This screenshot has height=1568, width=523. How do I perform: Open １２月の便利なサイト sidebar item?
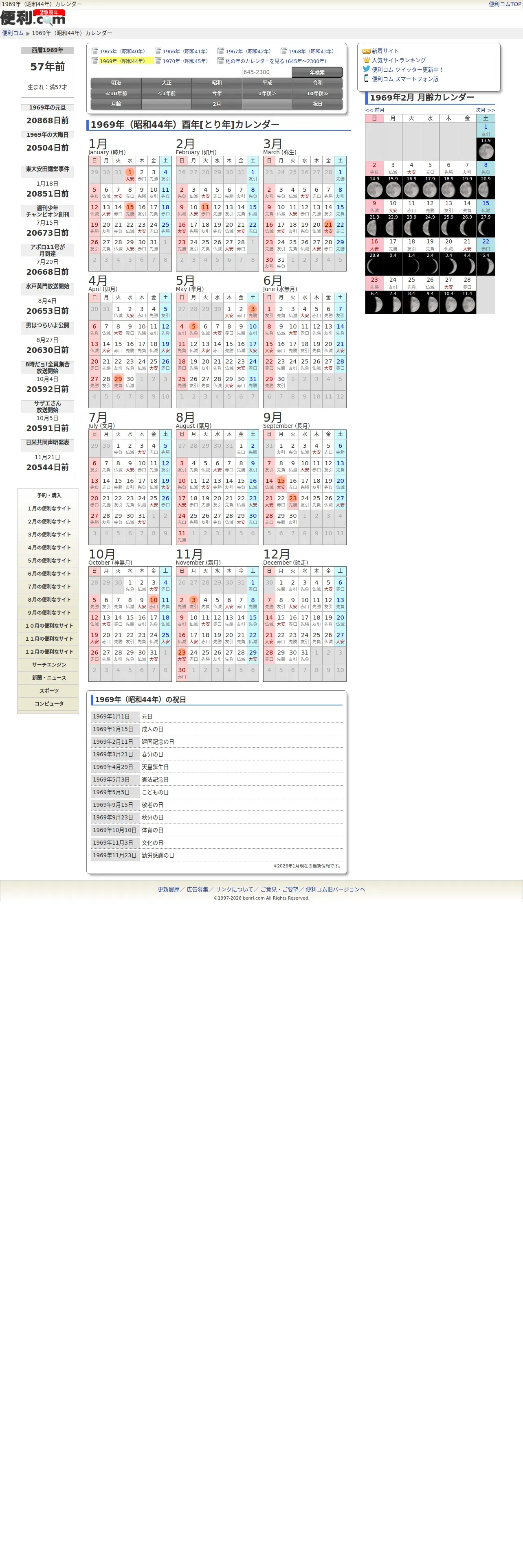[x=49, y=651]
